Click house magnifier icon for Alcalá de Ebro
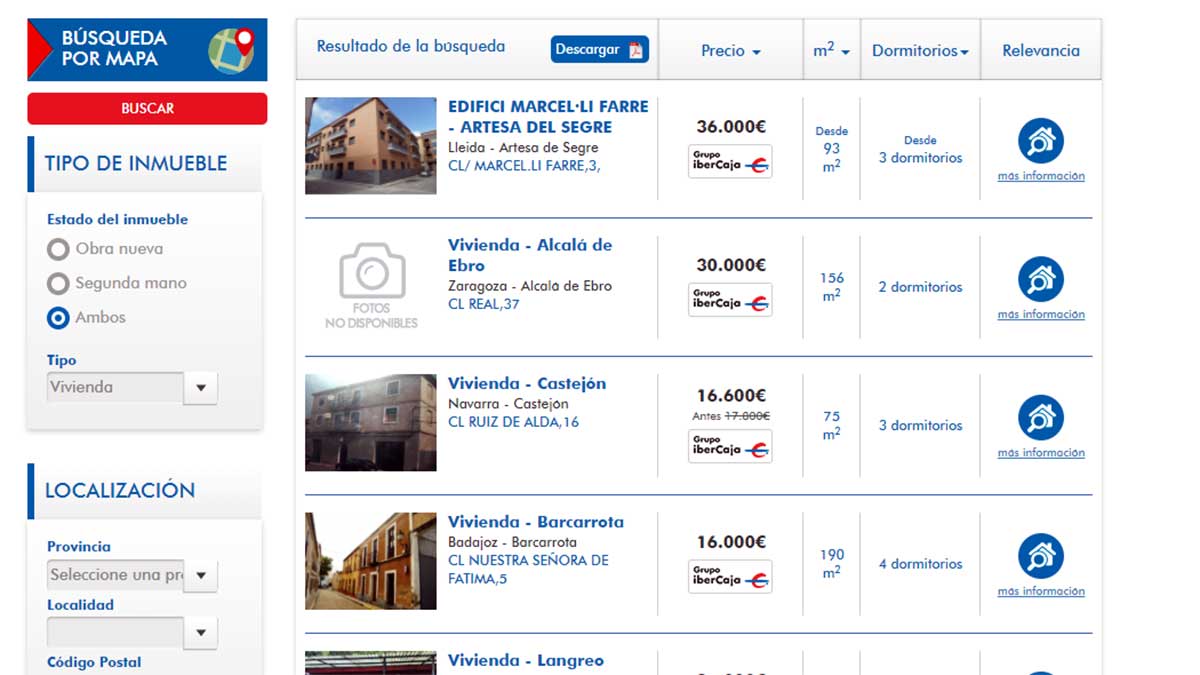 point(1040,280)
